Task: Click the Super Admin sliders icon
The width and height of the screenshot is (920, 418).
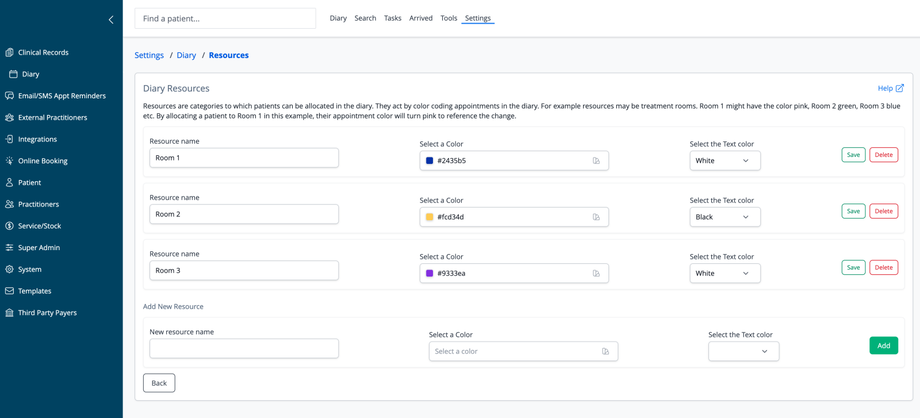Action: click(x=10, y=247)
